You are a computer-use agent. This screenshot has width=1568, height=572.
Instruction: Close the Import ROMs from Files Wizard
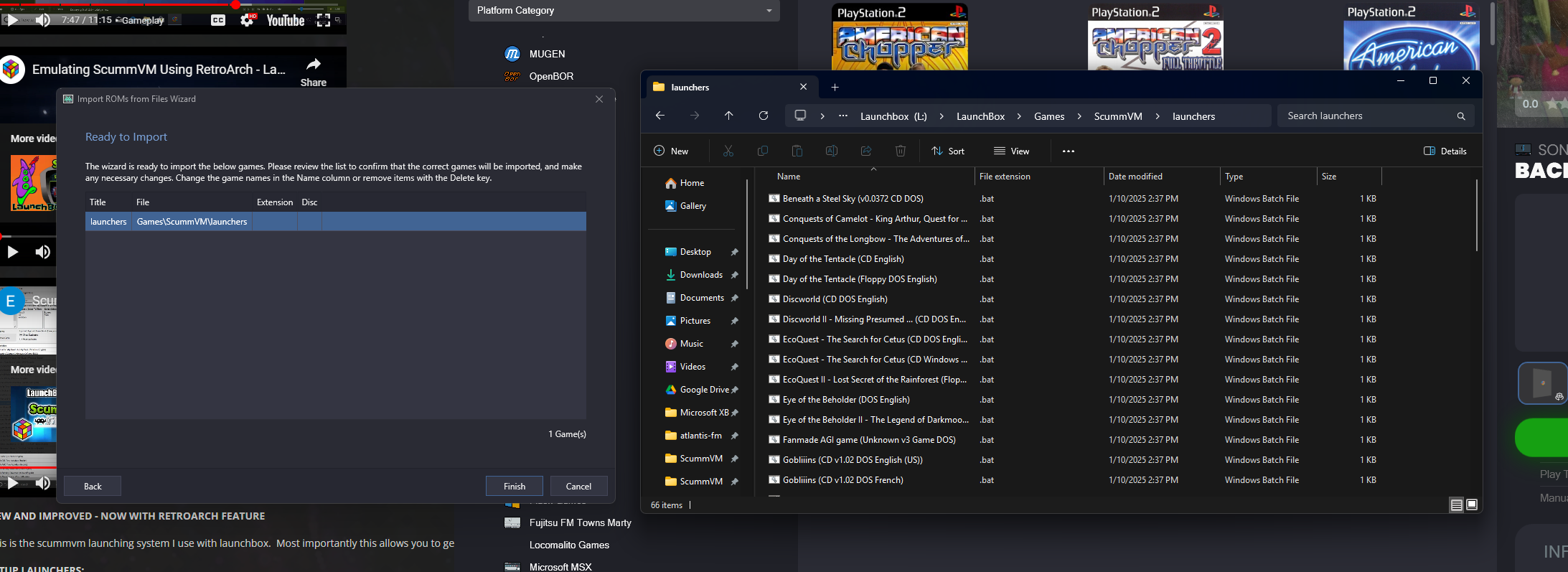point(599,99)
